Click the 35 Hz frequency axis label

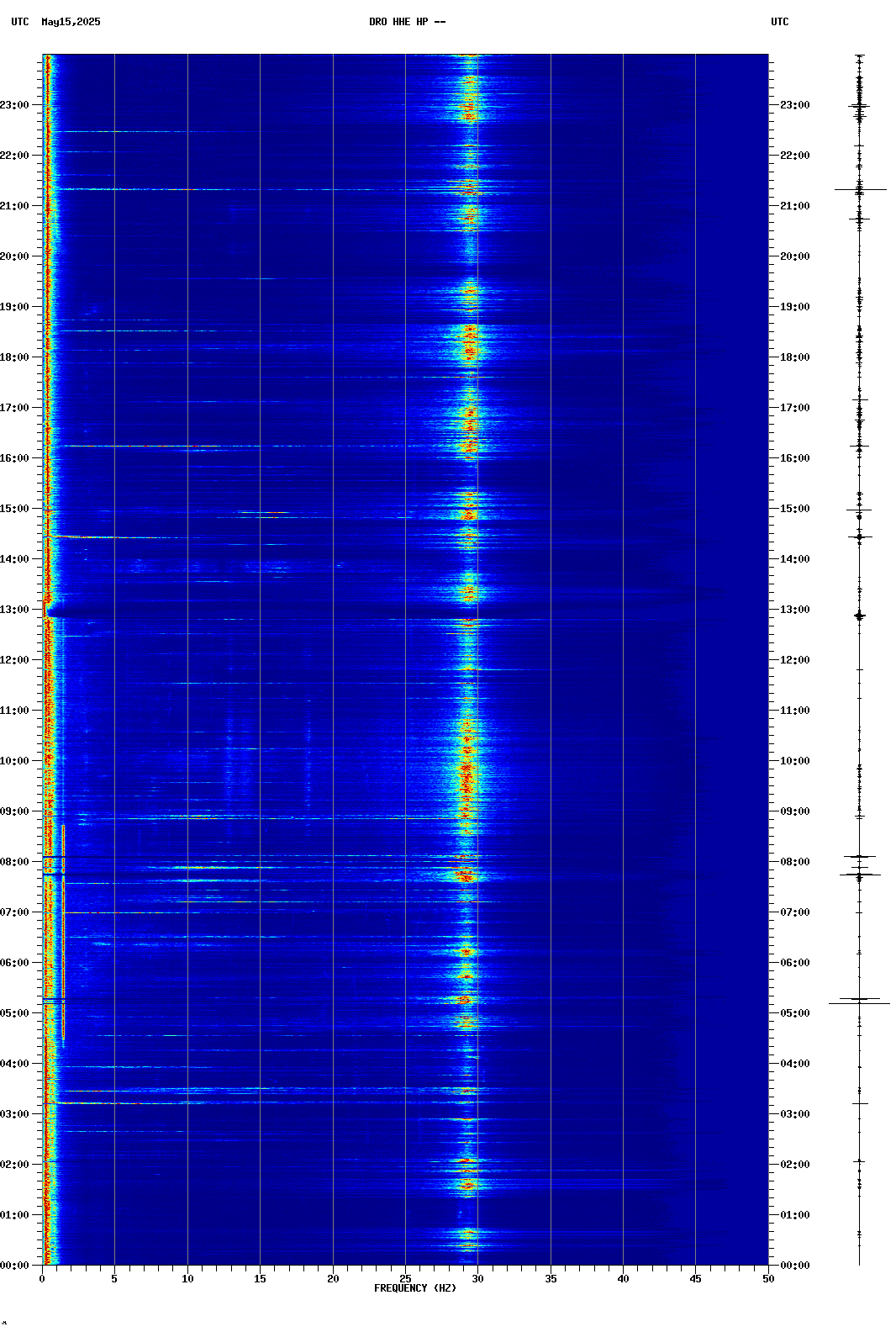551,1279
